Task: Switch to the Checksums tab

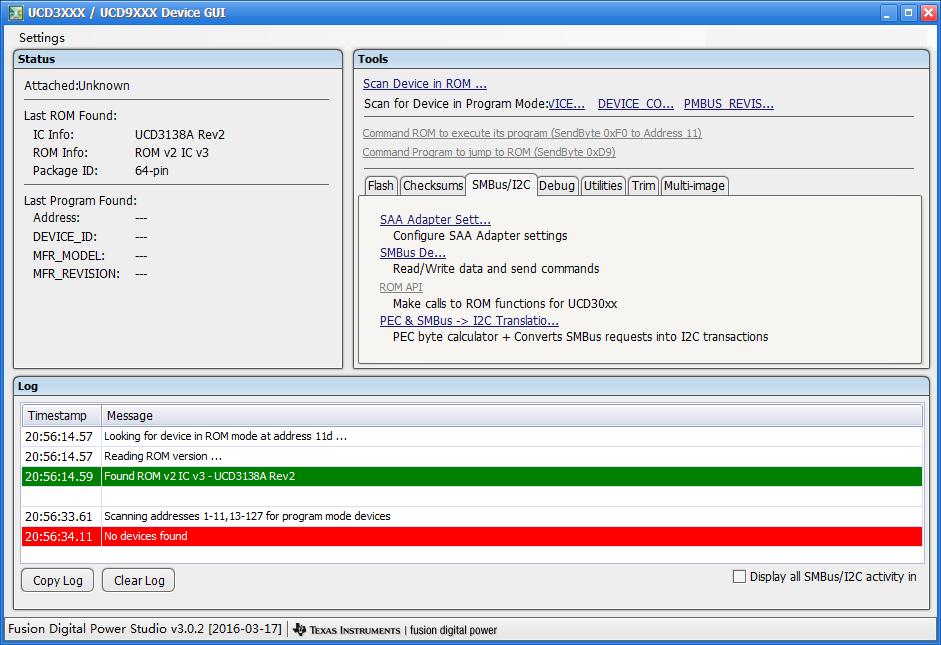Action: (433, 186)
